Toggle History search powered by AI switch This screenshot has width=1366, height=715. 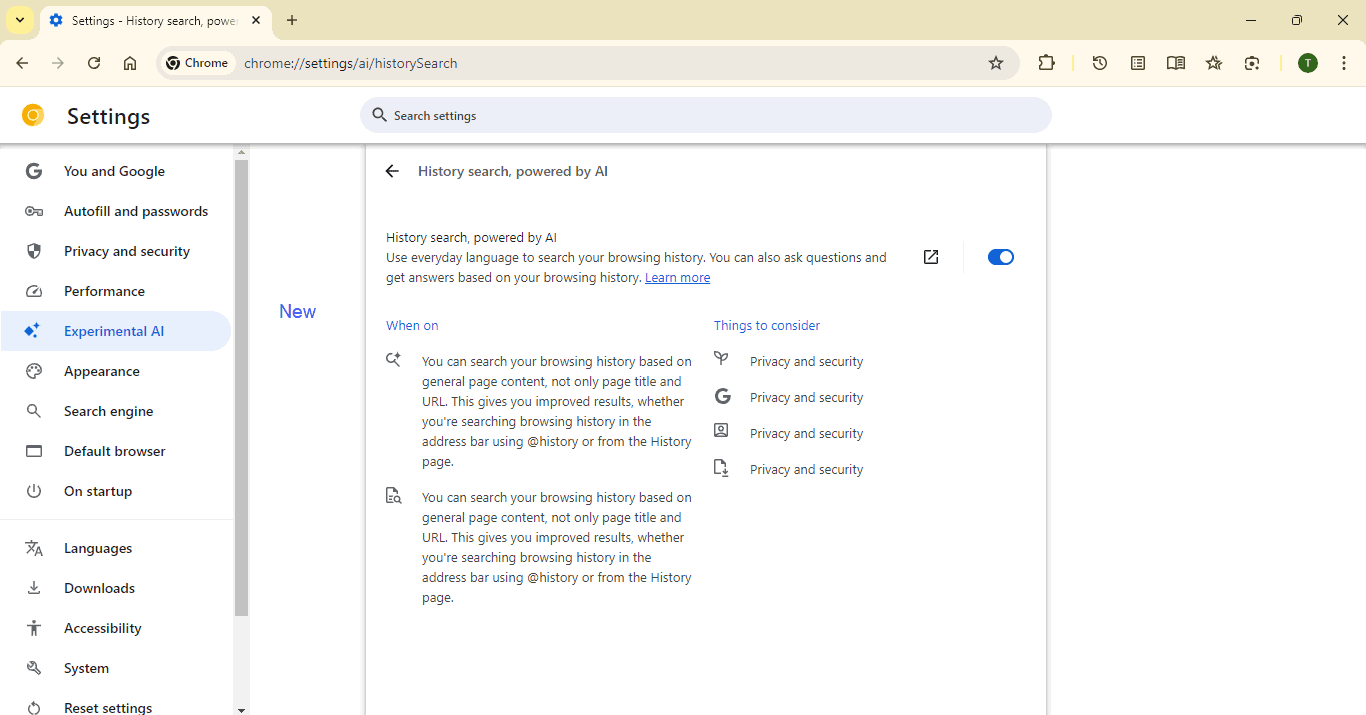(1001, 257)
